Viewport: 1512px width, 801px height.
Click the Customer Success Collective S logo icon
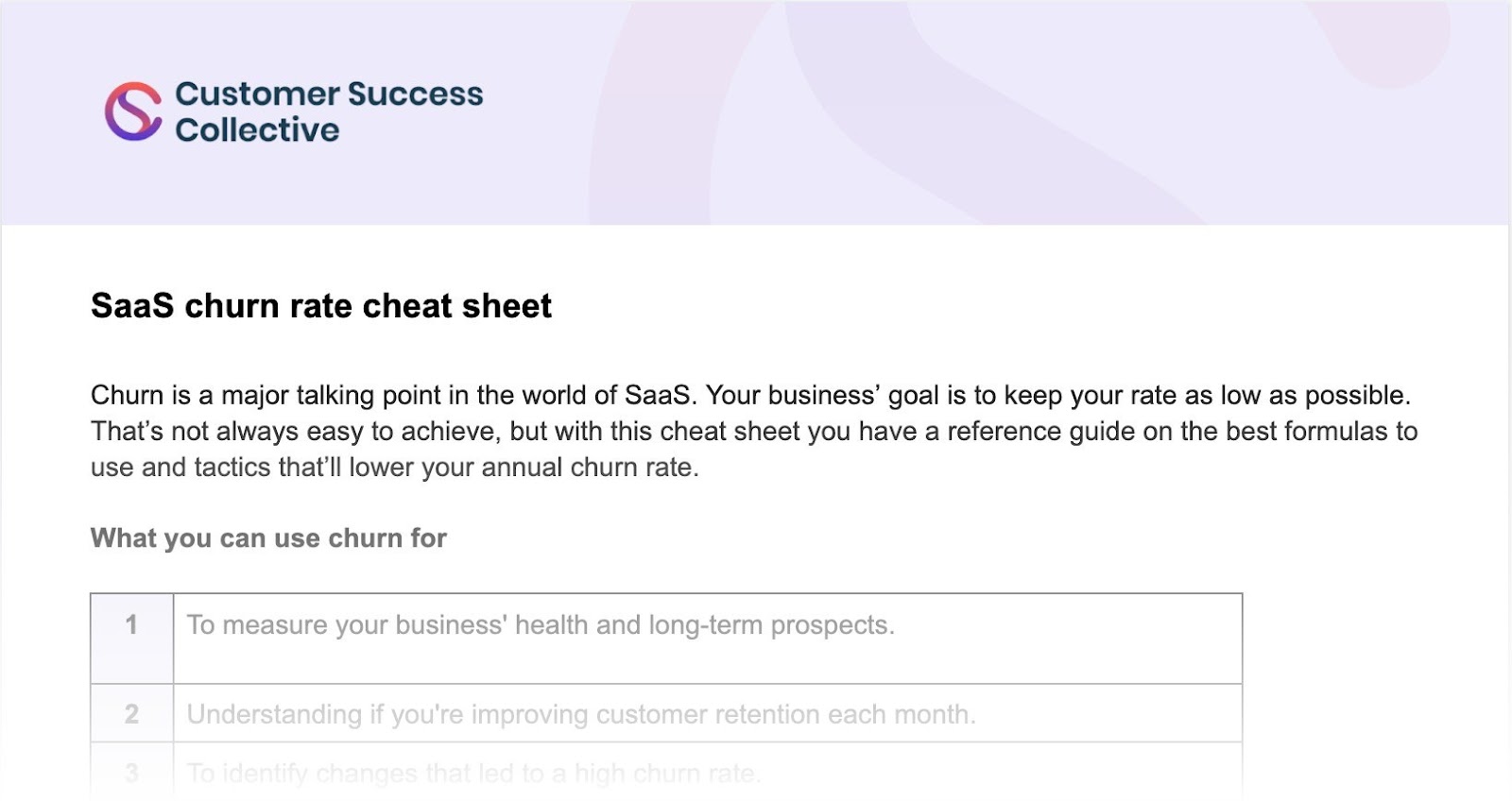coord(133,111)
